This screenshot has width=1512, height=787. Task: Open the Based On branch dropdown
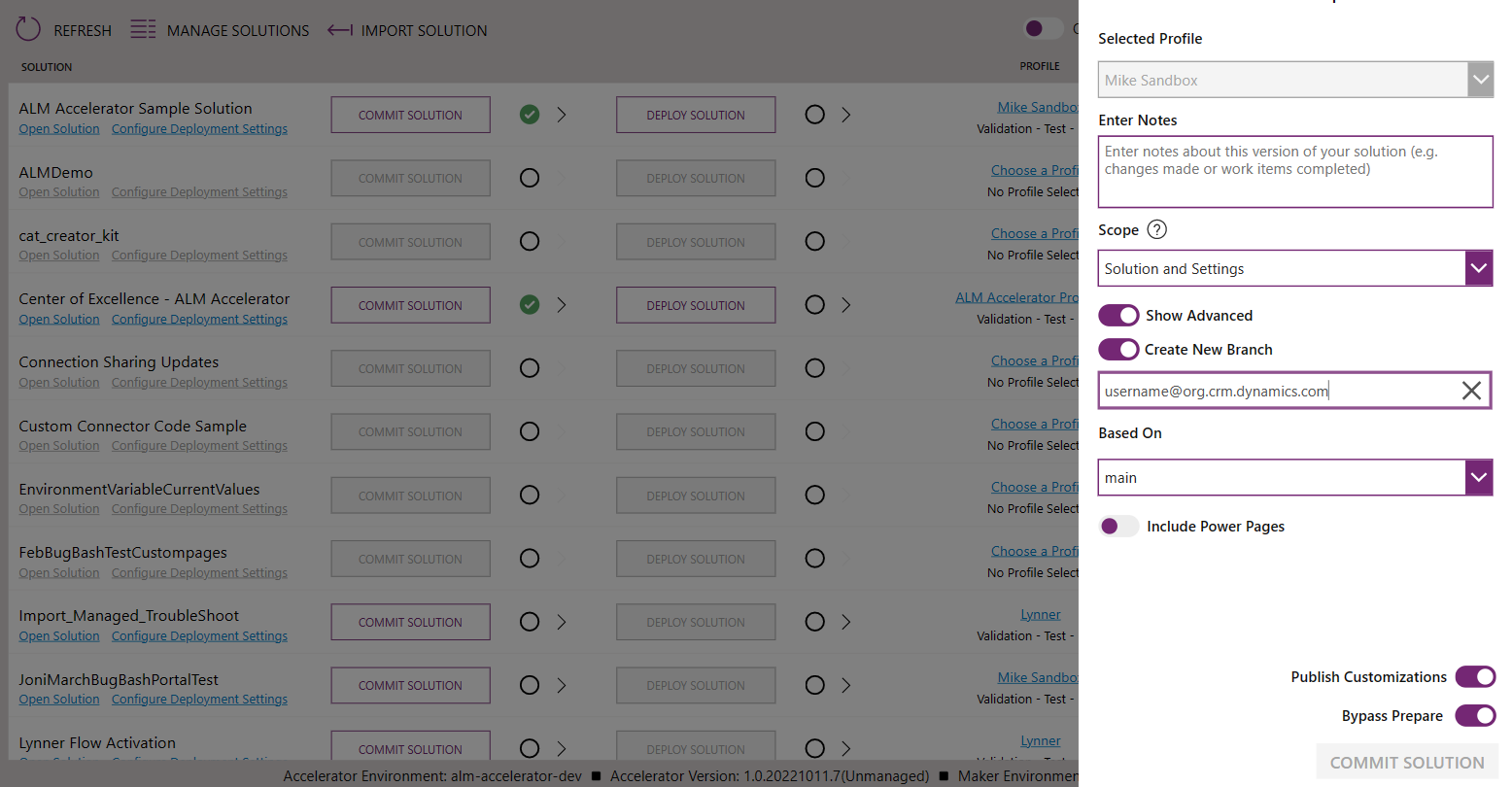(x=1479, y=477)
